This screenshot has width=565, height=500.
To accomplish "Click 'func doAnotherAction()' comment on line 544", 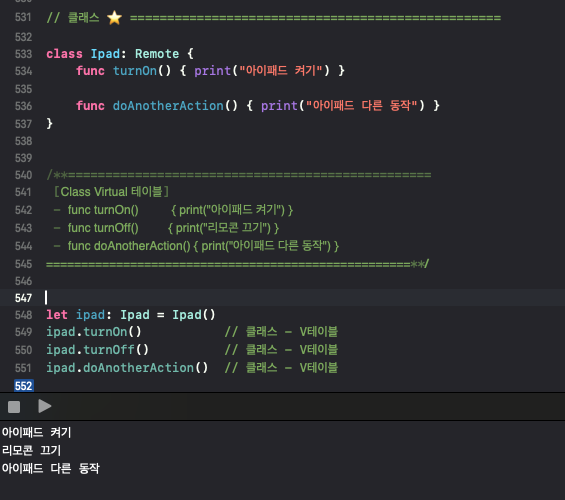I will (x=129, y=246).
